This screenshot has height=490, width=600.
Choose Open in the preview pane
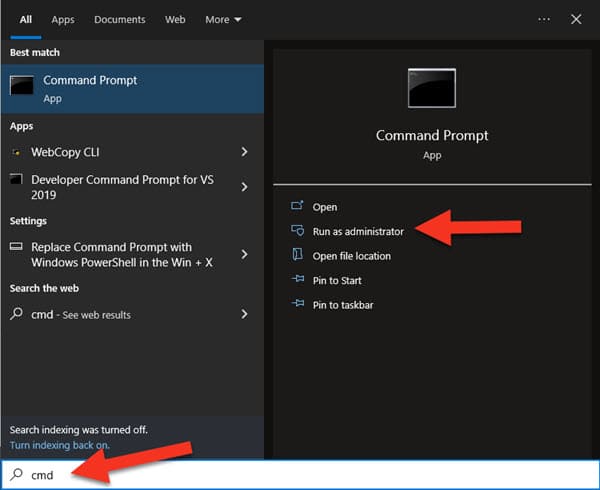click(325, 207)
